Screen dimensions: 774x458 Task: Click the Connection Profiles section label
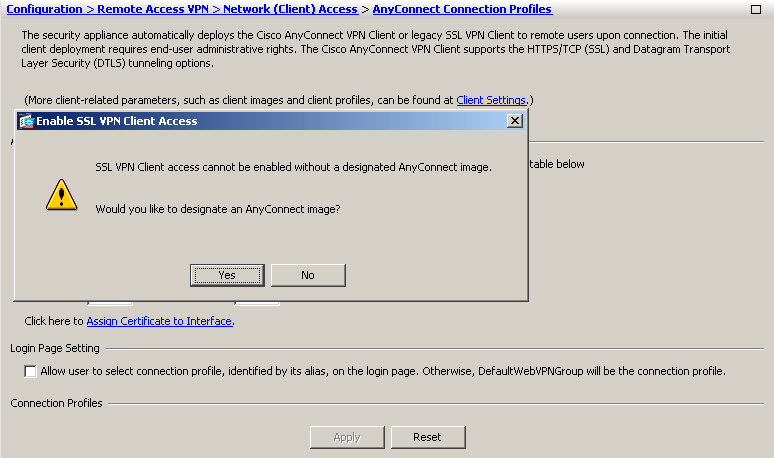click(x=56, y=403)
